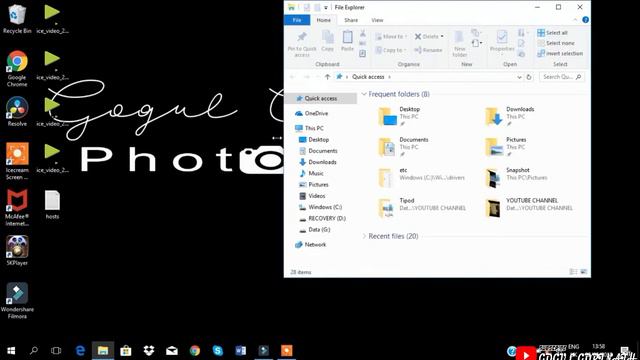Click Select none in the ribbon
This screenshot has width=640, height=360.
(x=556, y=43)
